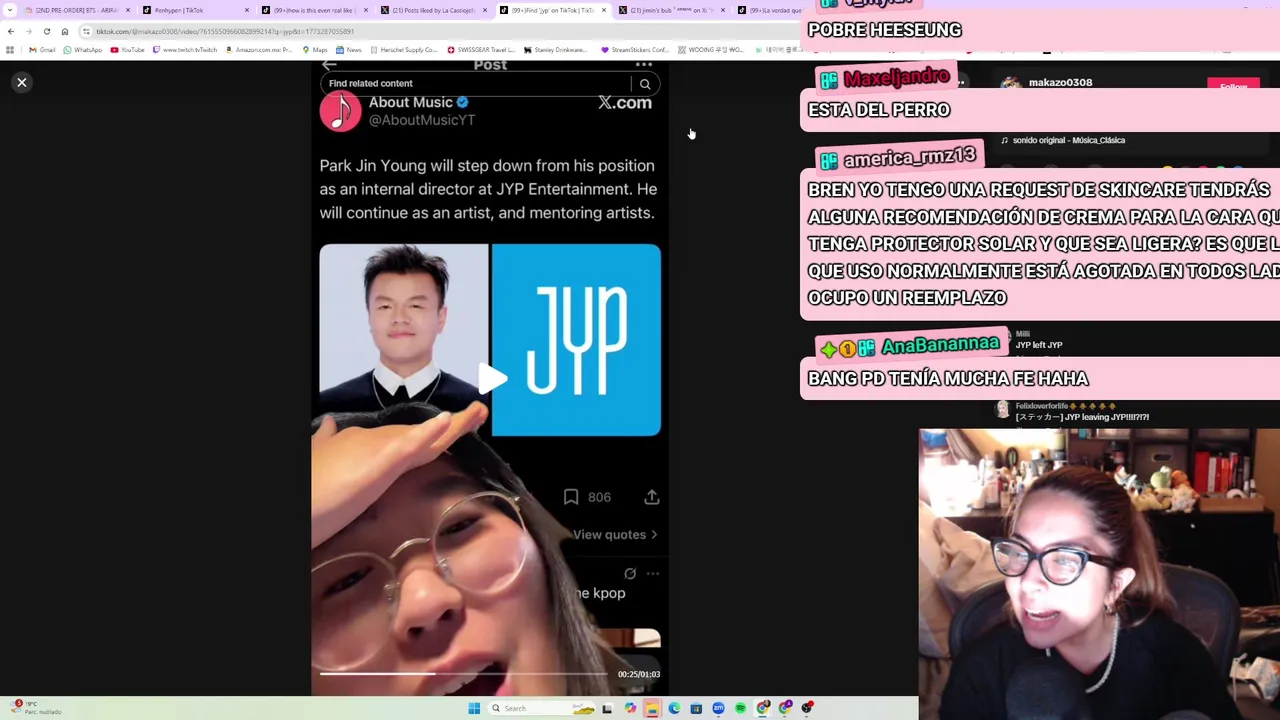Follow makazo0308
Image resolution: width=1280 pixels, height=720 pixels.
click(x=1233, y=87)
